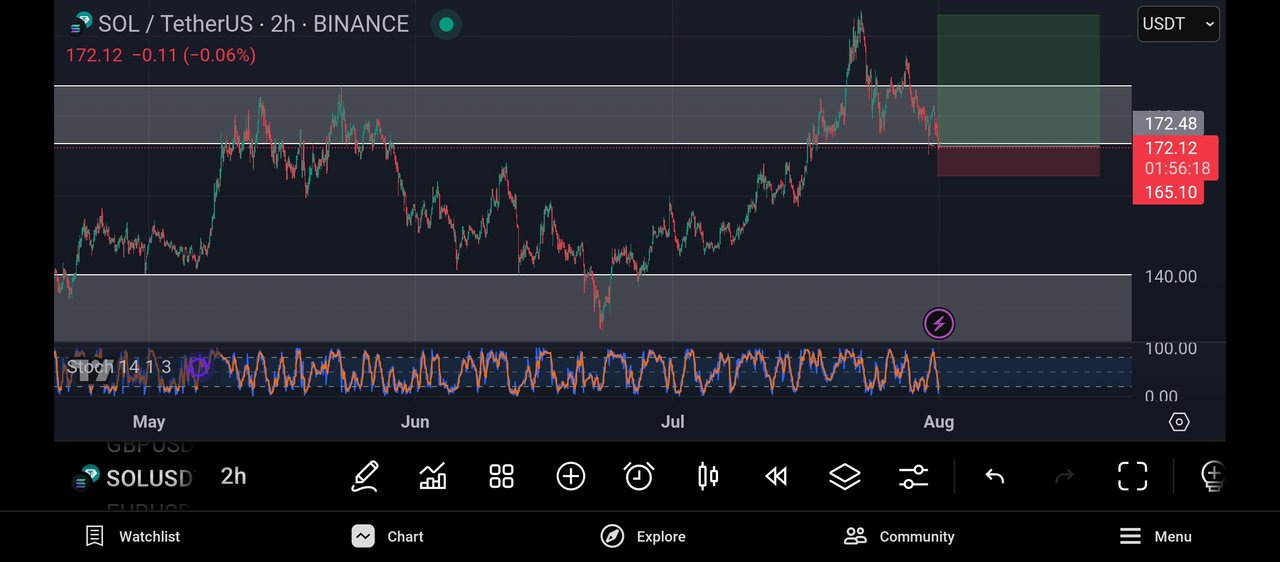Image resolution: width=1280 pixels, height=562 pixels.
Task: Open the SOLUSD symbol selector in the toolbar
Action: pyautogui.click(x=133, y=478)
